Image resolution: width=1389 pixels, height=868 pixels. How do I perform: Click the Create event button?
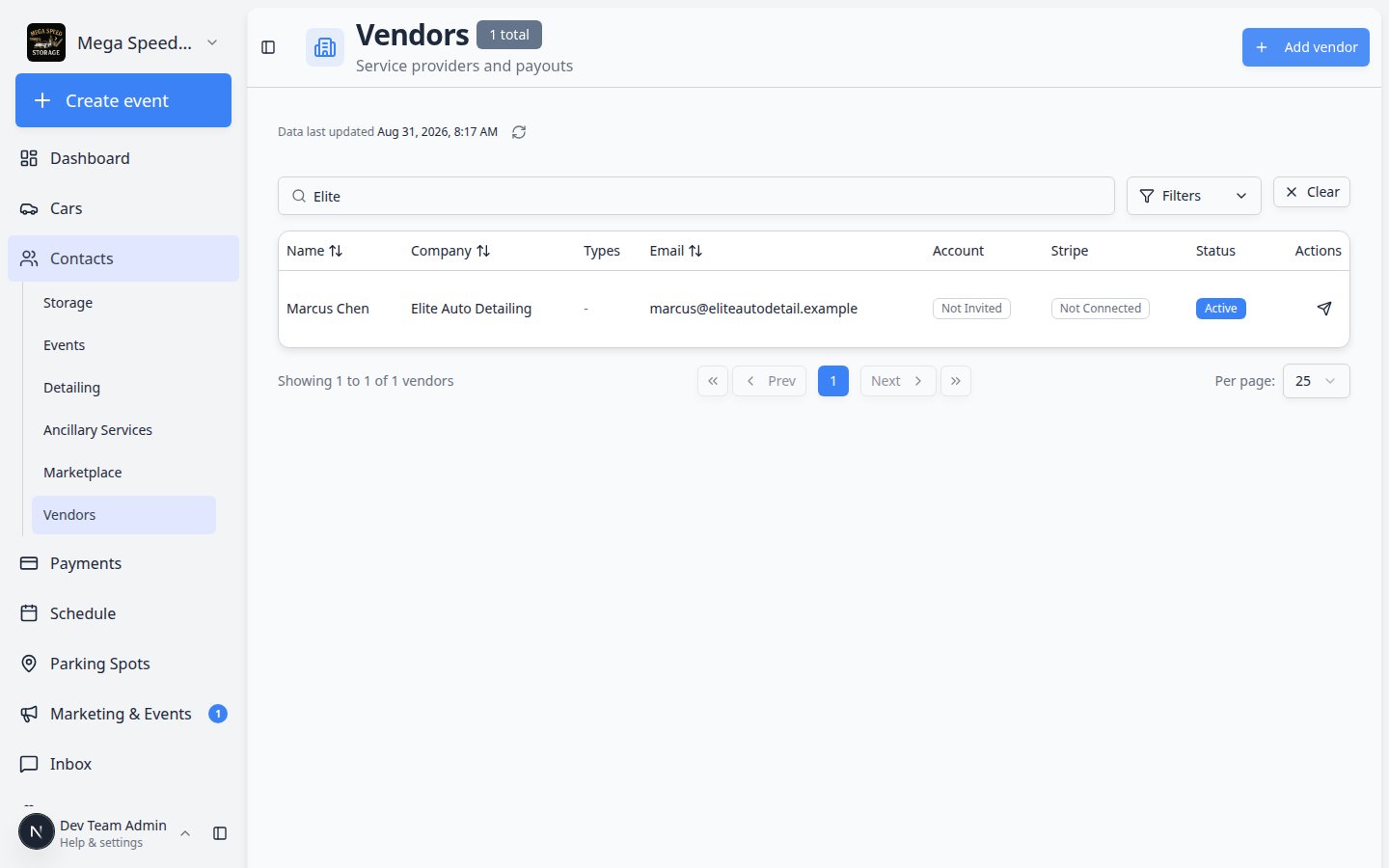pos(123,100)
